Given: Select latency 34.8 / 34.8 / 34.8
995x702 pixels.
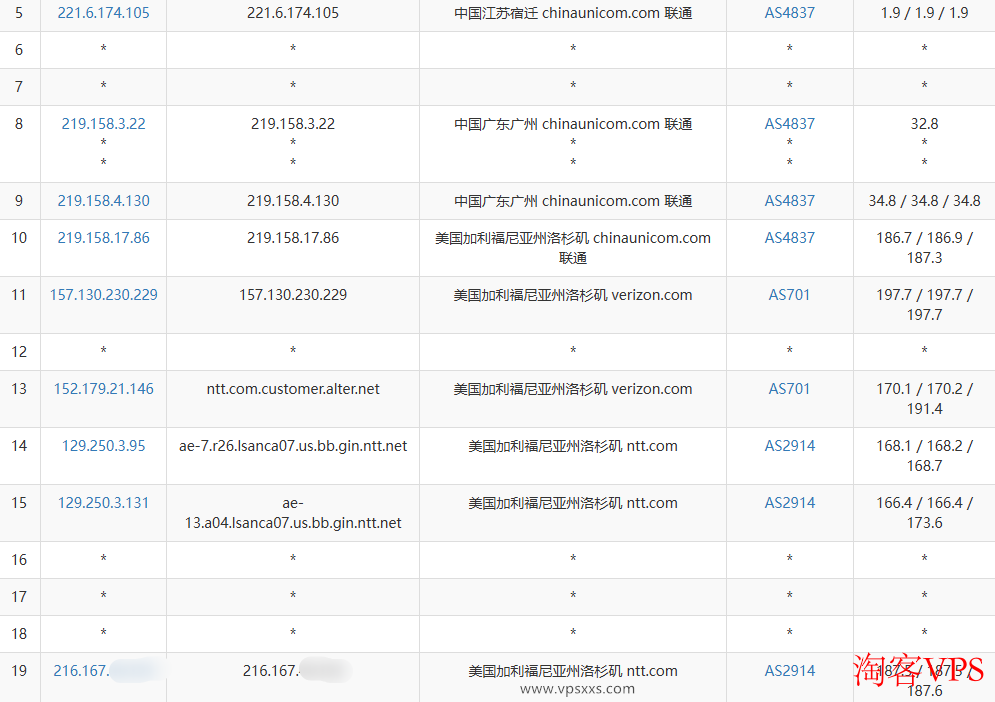Looking at the screenshot, I should click(x=925, y=201).
